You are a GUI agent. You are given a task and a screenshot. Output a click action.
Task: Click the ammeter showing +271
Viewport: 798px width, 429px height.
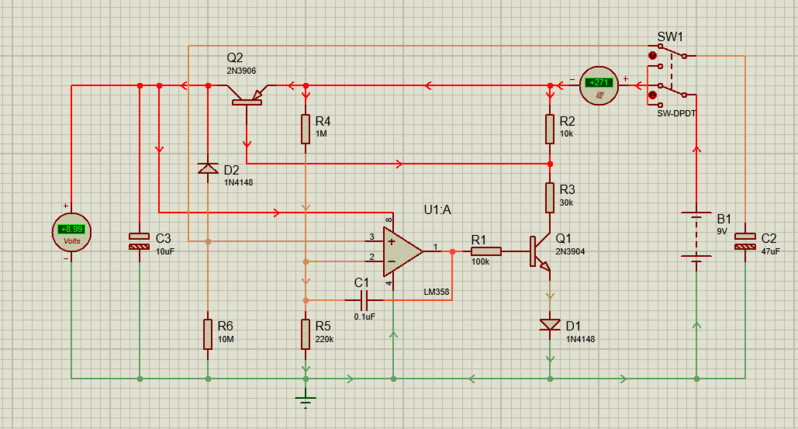point(599,87)
